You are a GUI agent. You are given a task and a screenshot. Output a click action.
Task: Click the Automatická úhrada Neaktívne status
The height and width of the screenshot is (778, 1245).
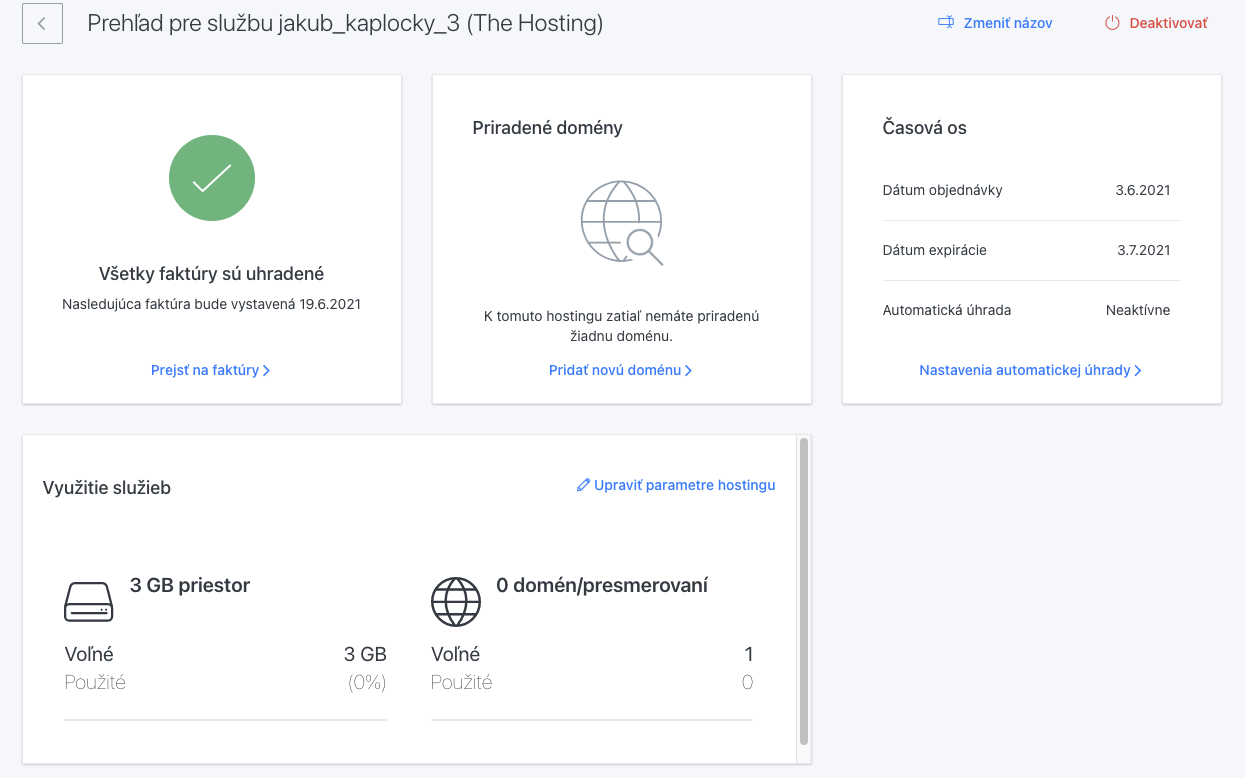1137,310
